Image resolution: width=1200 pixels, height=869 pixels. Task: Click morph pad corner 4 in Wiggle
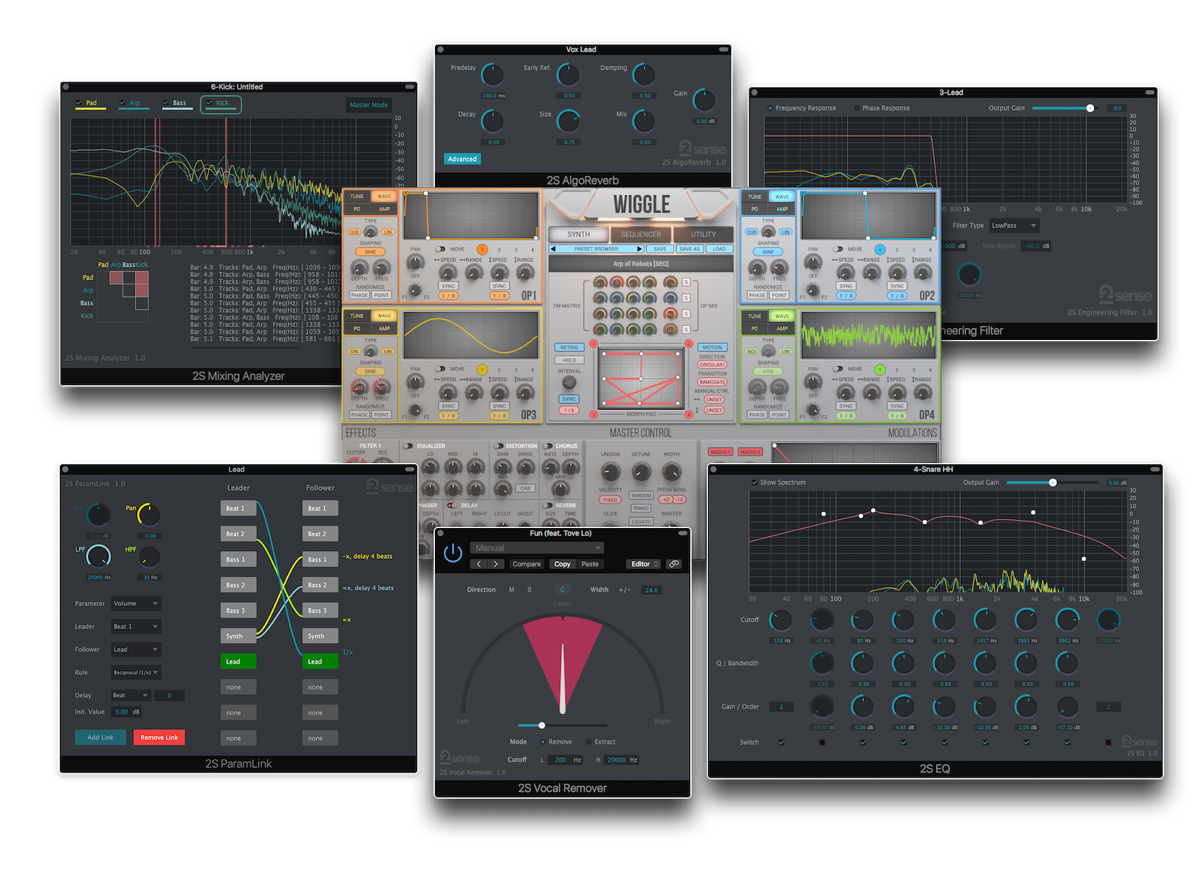click(689, 414)
